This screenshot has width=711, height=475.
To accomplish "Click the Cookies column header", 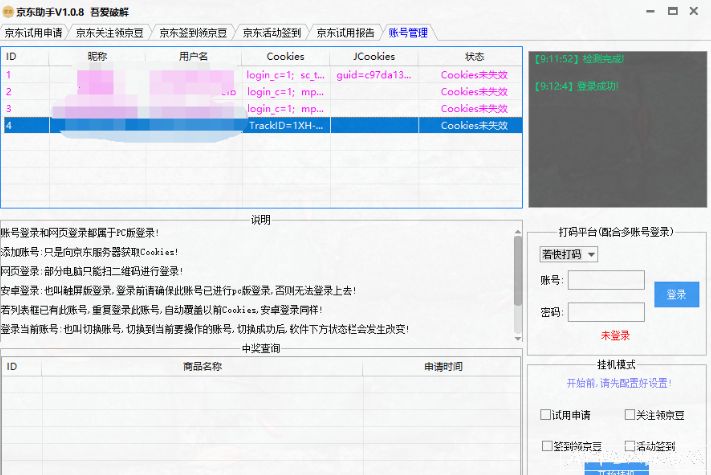I will coord(286,57).
